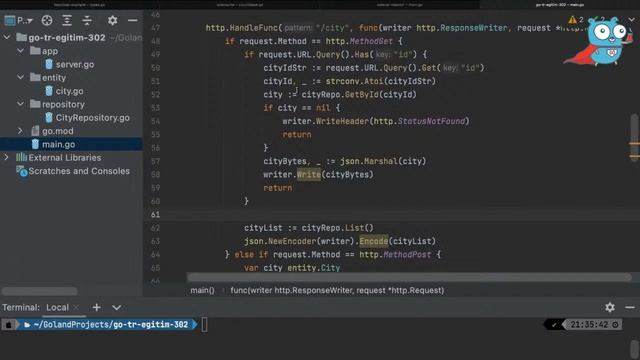Collapse the go-tr-egitim-302 root folder
This screenshot has width=640, height=360.
tap(7, 38)
